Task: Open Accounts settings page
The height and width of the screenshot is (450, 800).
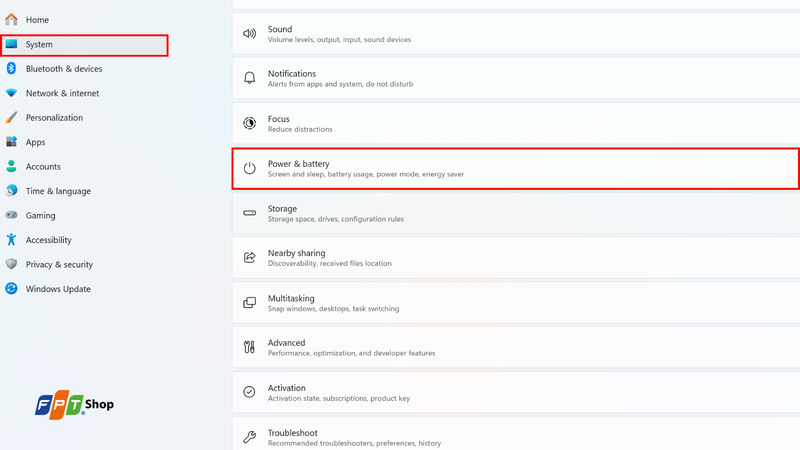Action: [x=43, y=166]
